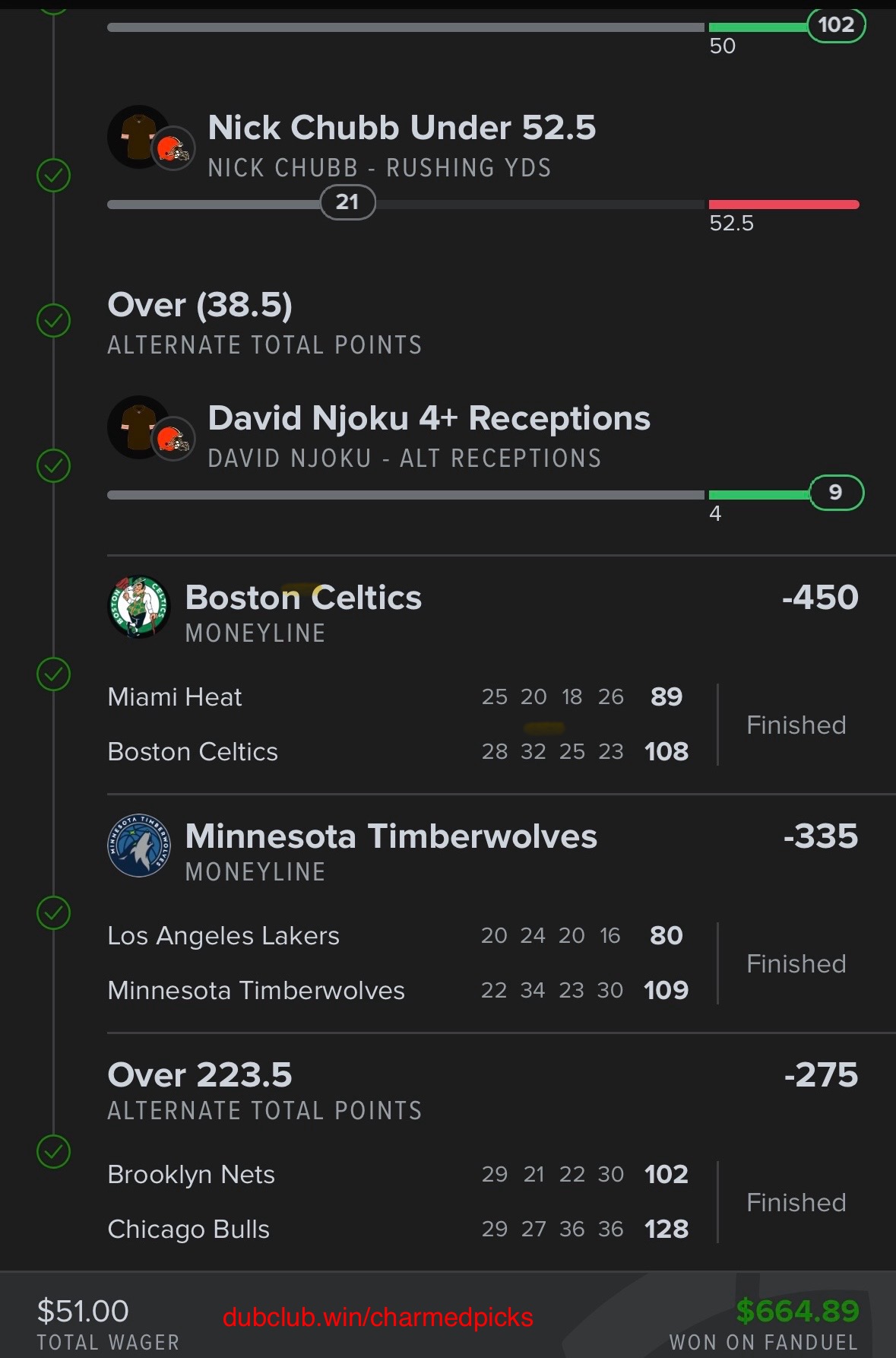
Task: Open the dubclub.win/charmedpicks link
Action: (378, 1318)
